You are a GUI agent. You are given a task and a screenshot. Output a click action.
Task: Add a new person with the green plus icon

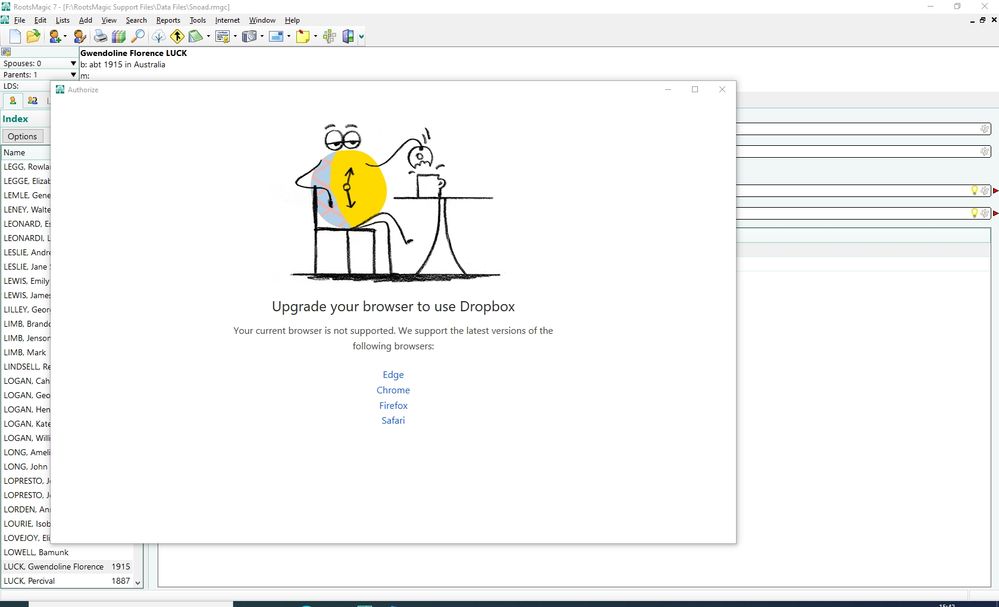pos(54,36)
